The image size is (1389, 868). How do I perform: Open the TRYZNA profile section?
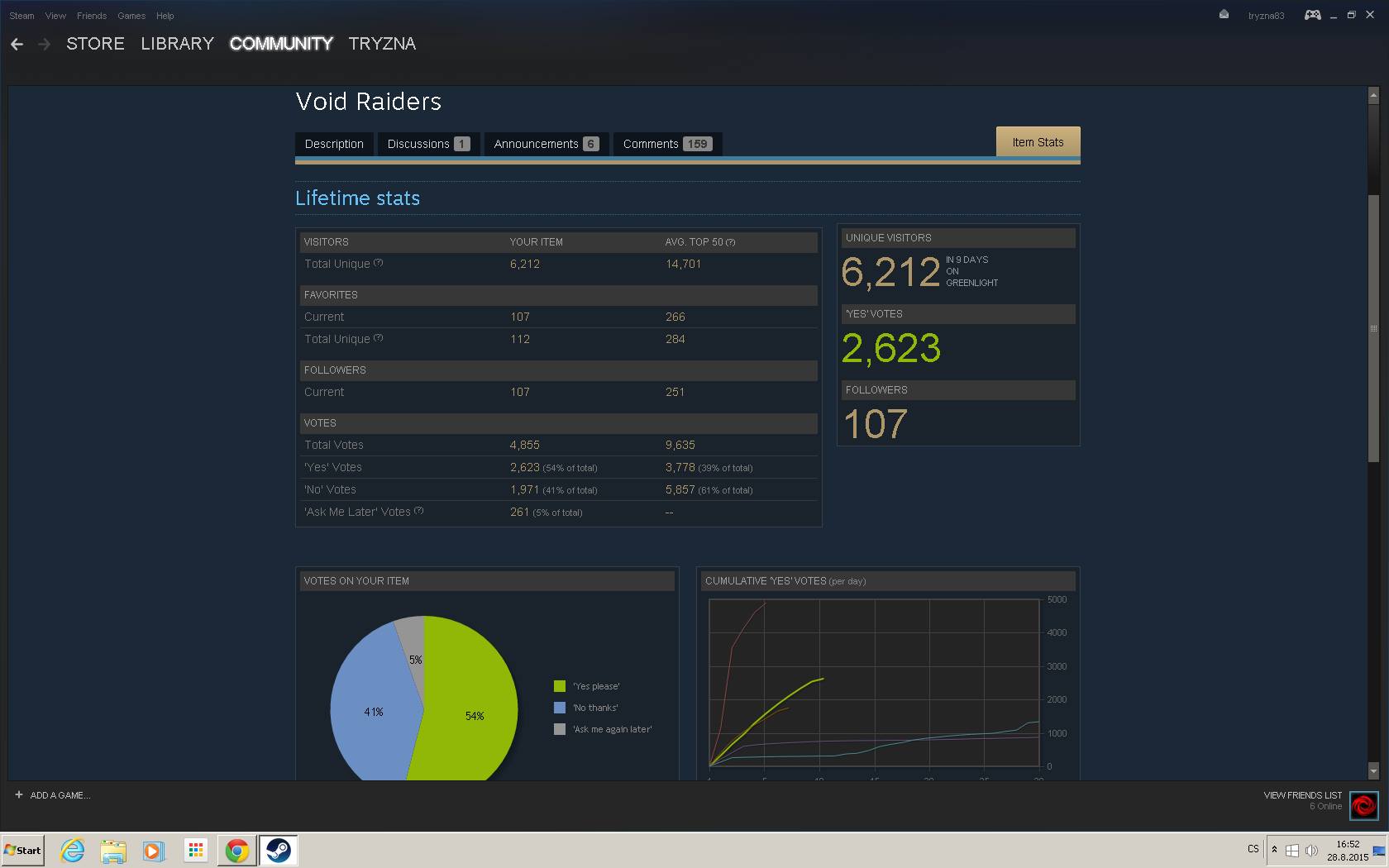(382, 44)
